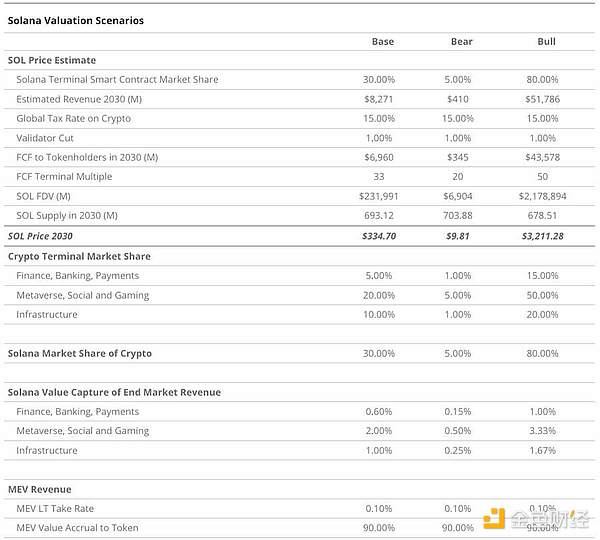Viewport: 600px width, 540px height.
Task: Click the gold watermark logo icon
Action: 495,519
